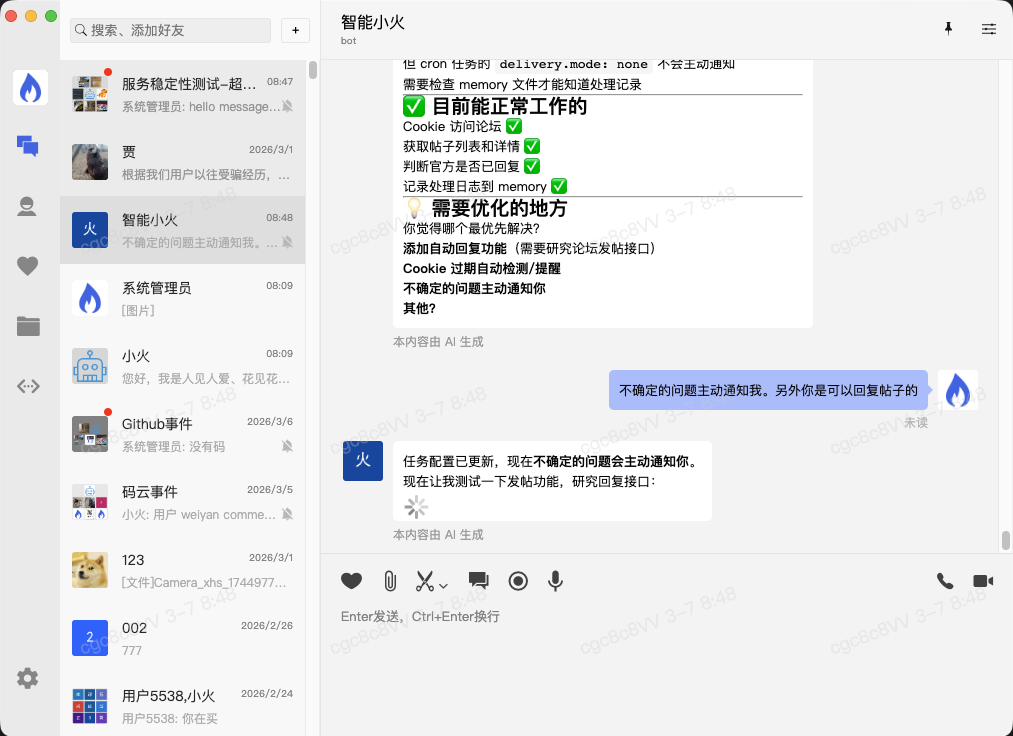Open chat settings via the sliders icon
1013x736 pixels.
(989, 29)
